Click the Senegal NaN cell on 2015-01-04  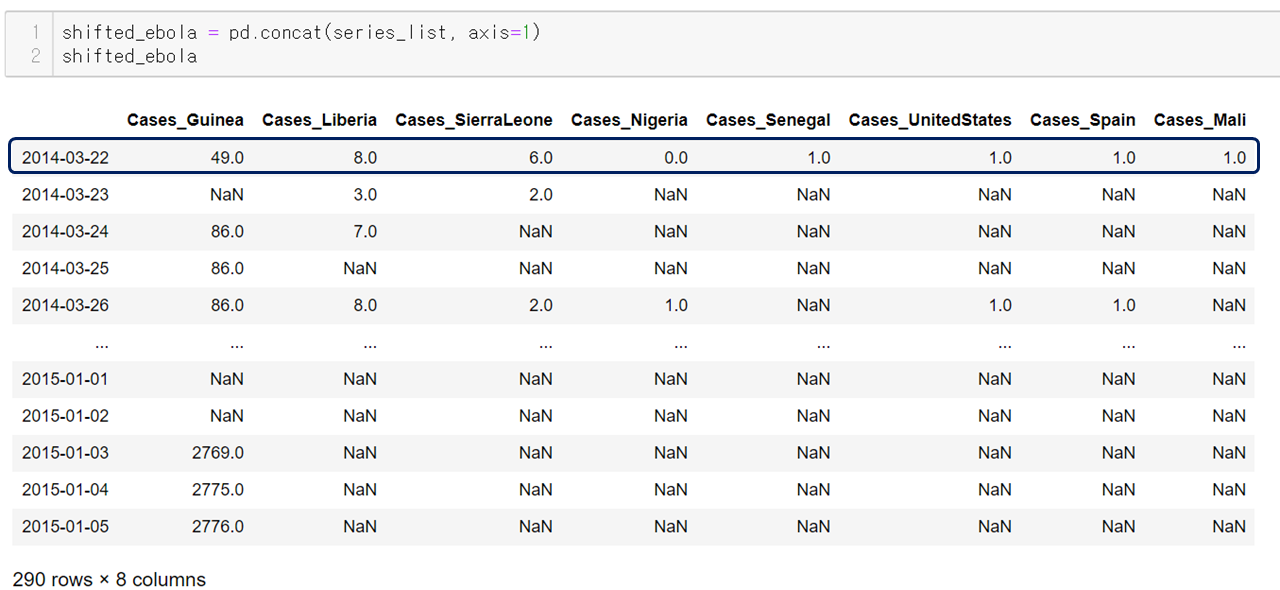pyautogui.click(x=813, y=490)
